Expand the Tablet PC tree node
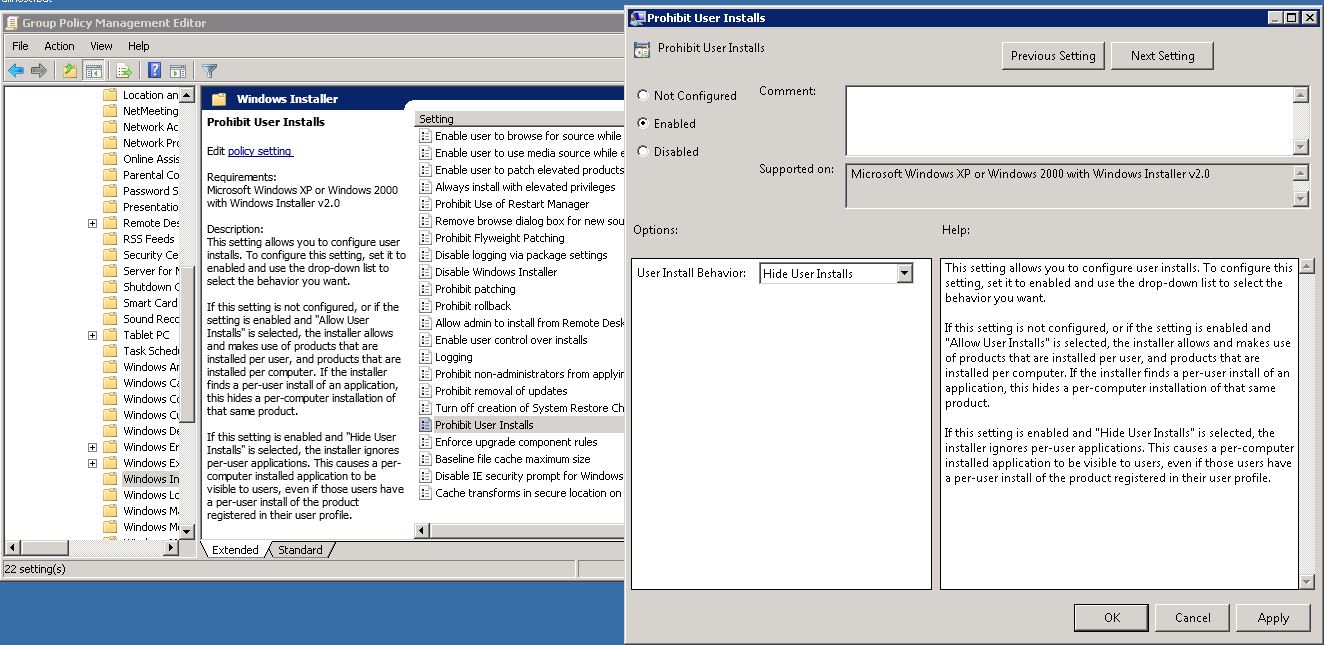 point(93,335)
